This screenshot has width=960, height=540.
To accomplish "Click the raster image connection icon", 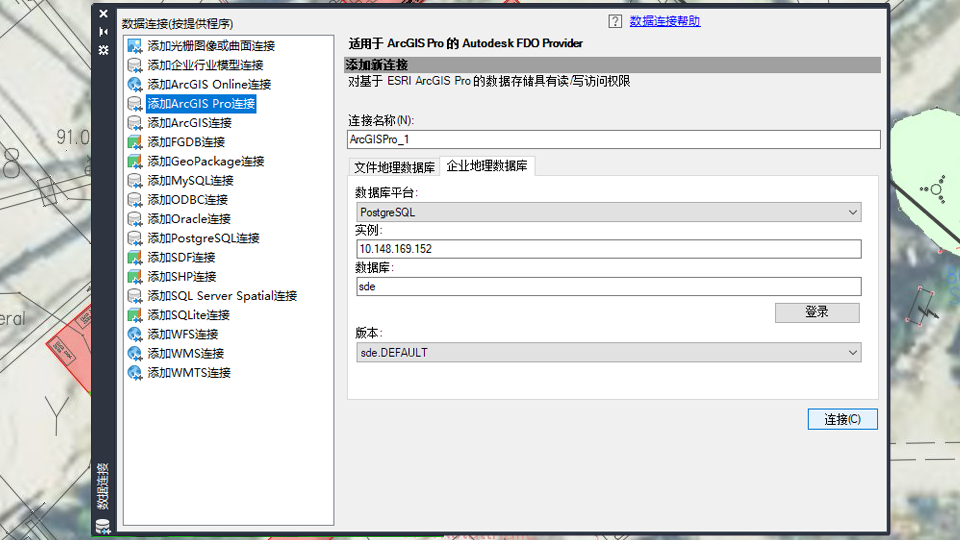I will tap(135, 46).
